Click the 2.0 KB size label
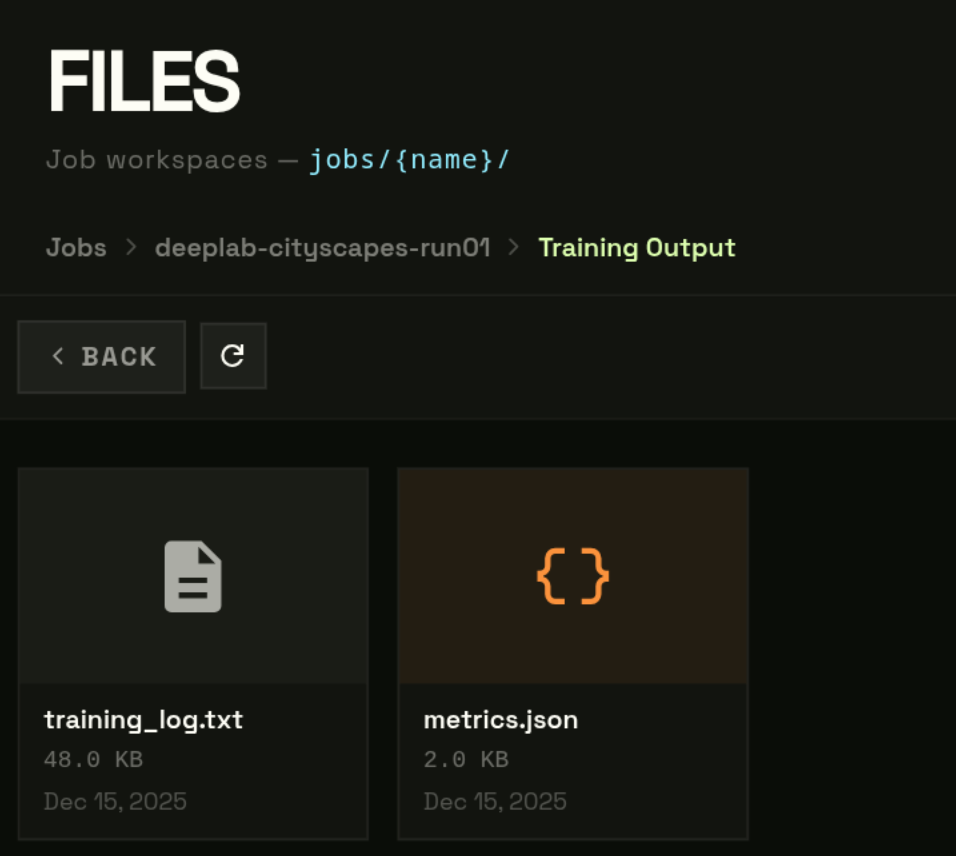This screenshot has height=856, width=956. tap(466, 760)
